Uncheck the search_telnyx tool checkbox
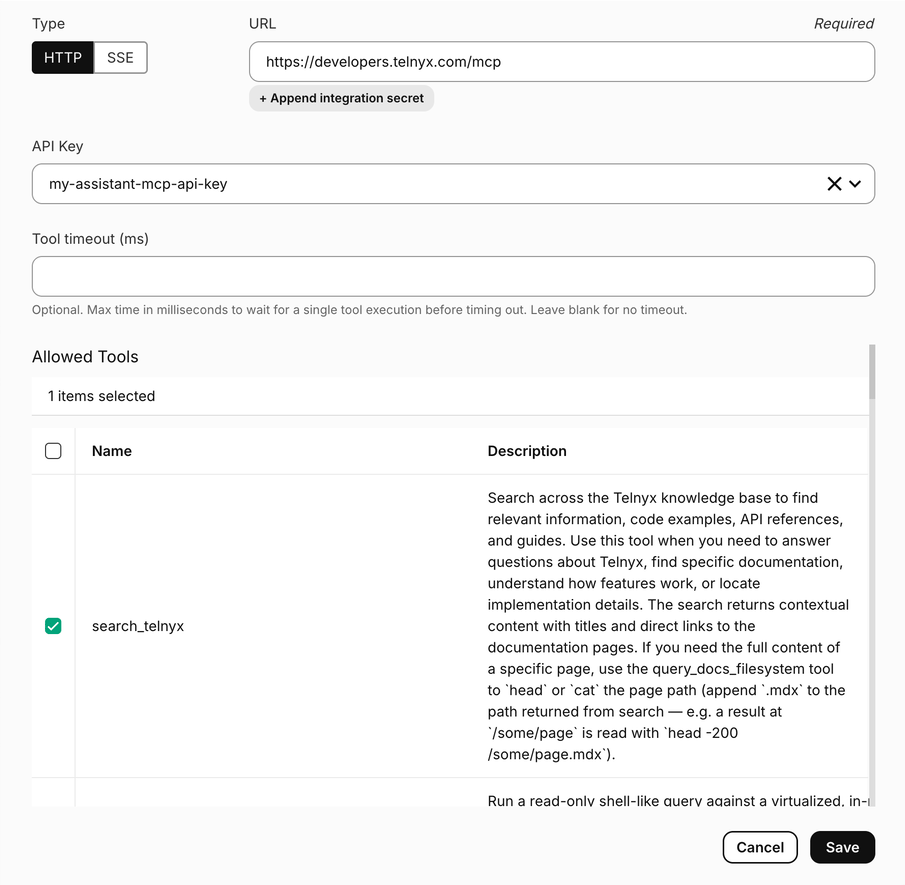Viewport: 905px width, 885px height. pyautogui.click(x=53, y=626)
